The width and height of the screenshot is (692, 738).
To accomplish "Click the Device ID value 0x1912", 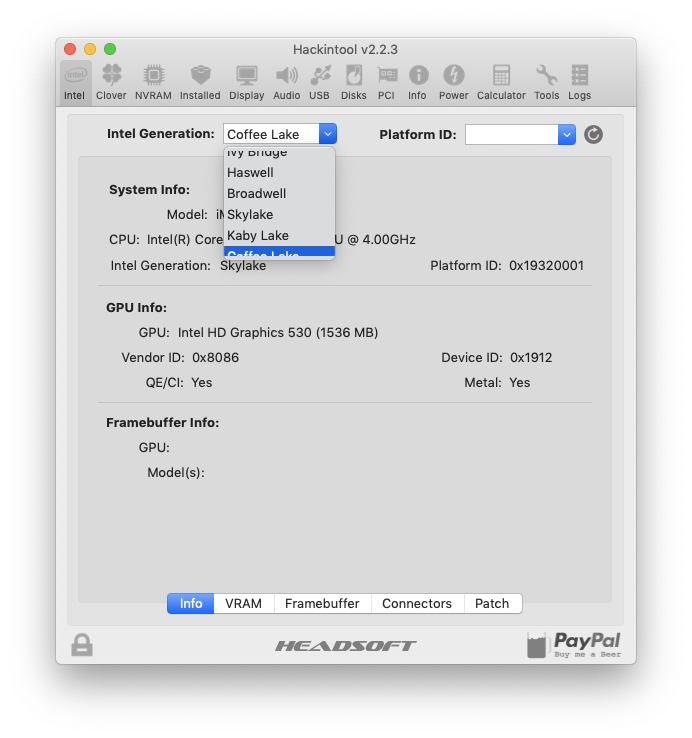I will coord(531,358).
